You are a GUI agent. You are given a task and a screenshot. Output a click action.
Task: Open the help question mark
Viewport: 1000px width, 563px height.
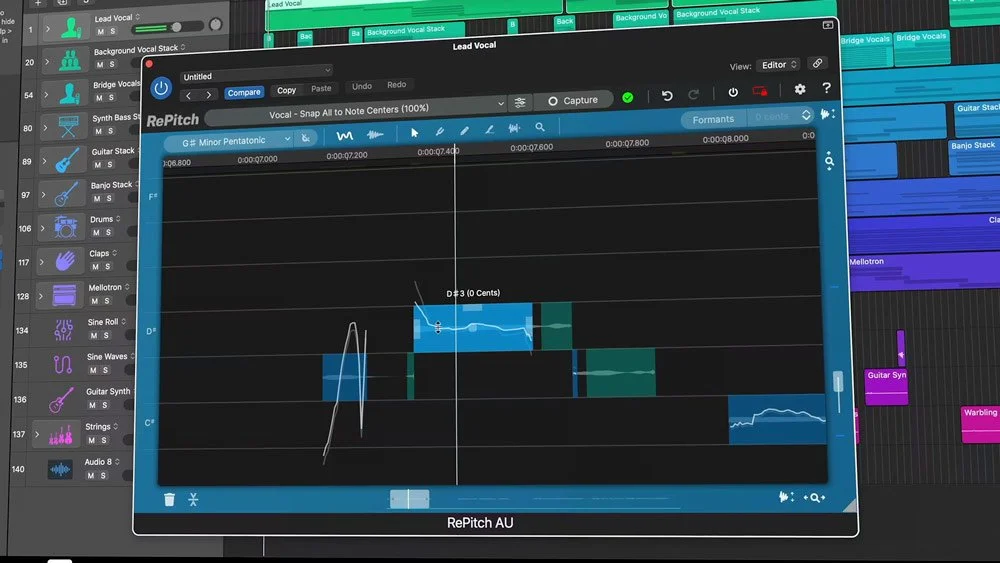point(827,88)
